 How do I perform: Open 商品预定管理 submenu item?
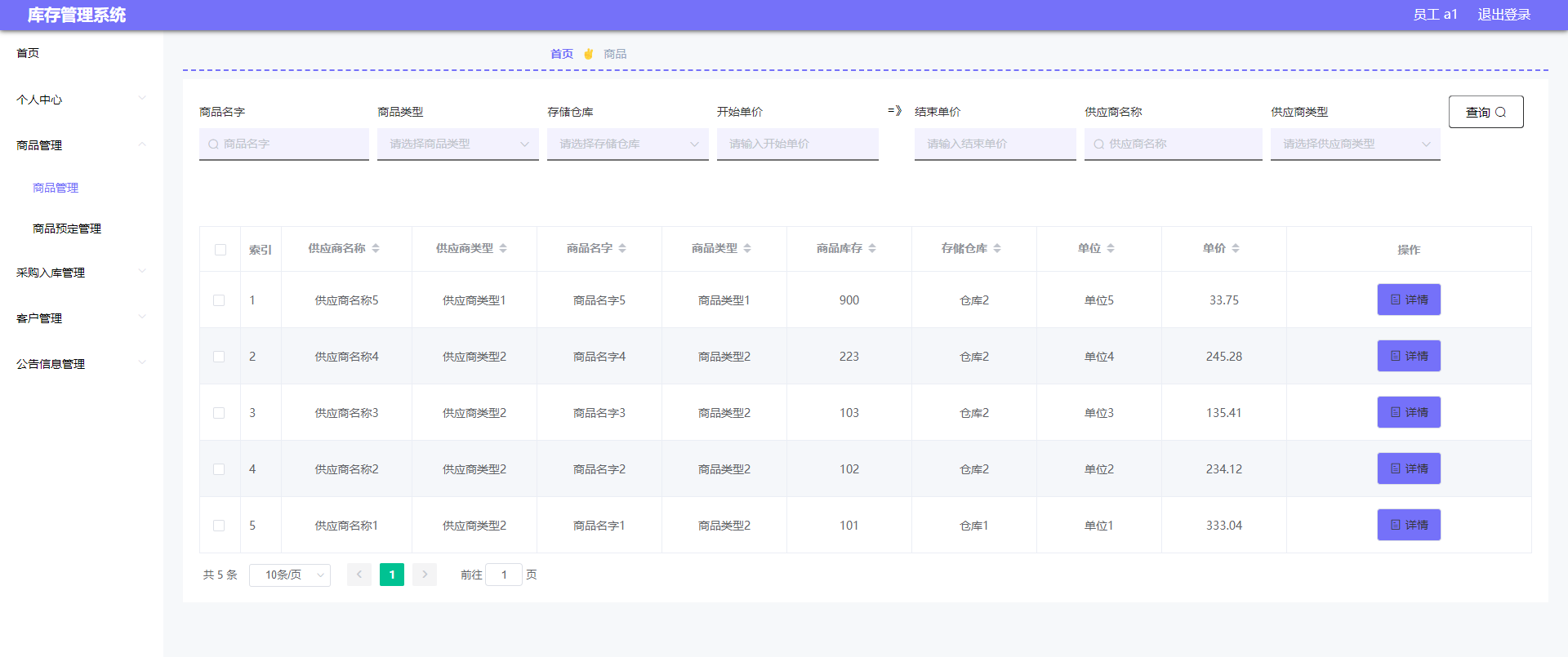pos(67,229)
